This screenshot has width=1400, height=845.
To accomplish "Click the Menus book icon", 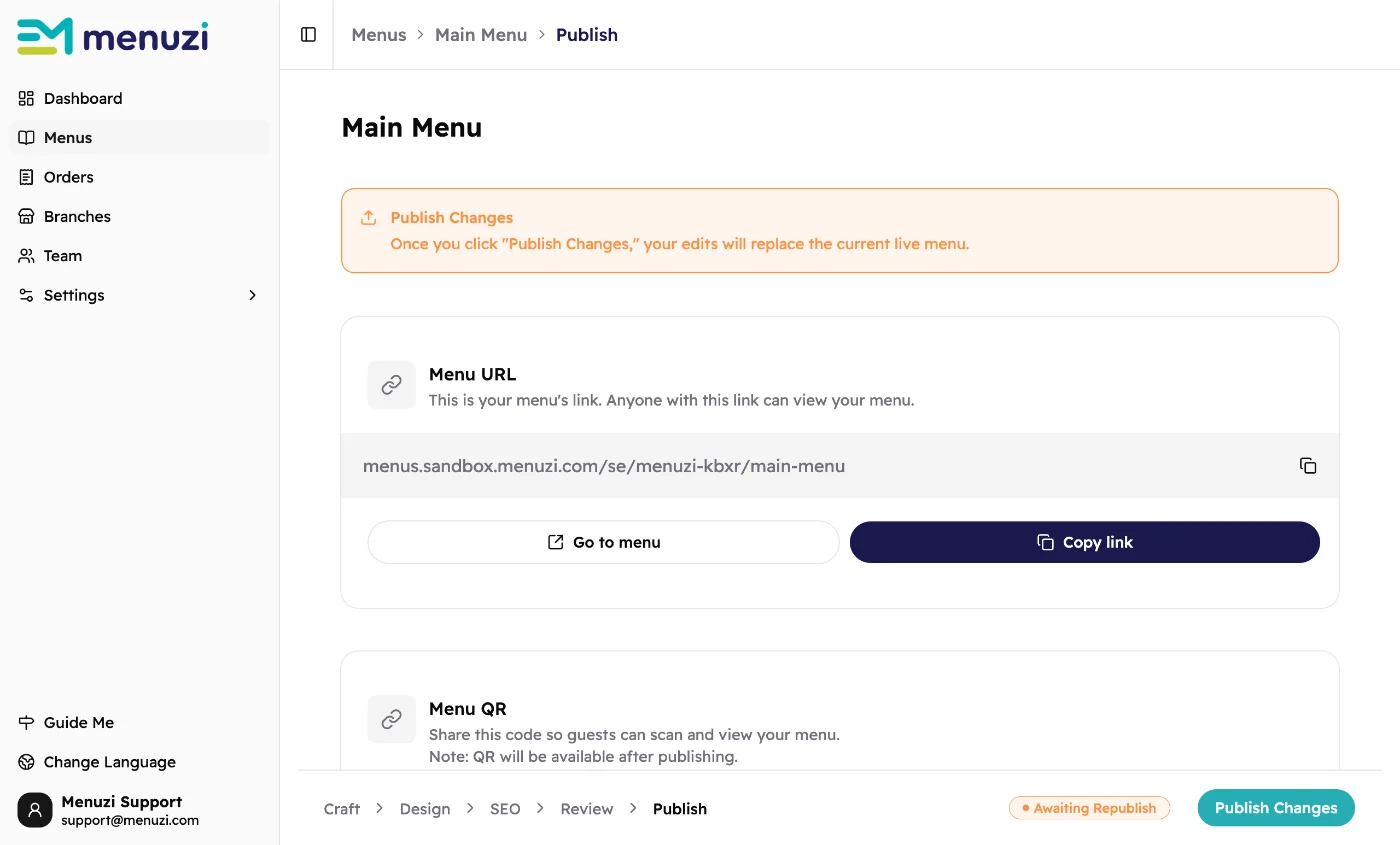I will click(27, 138).
